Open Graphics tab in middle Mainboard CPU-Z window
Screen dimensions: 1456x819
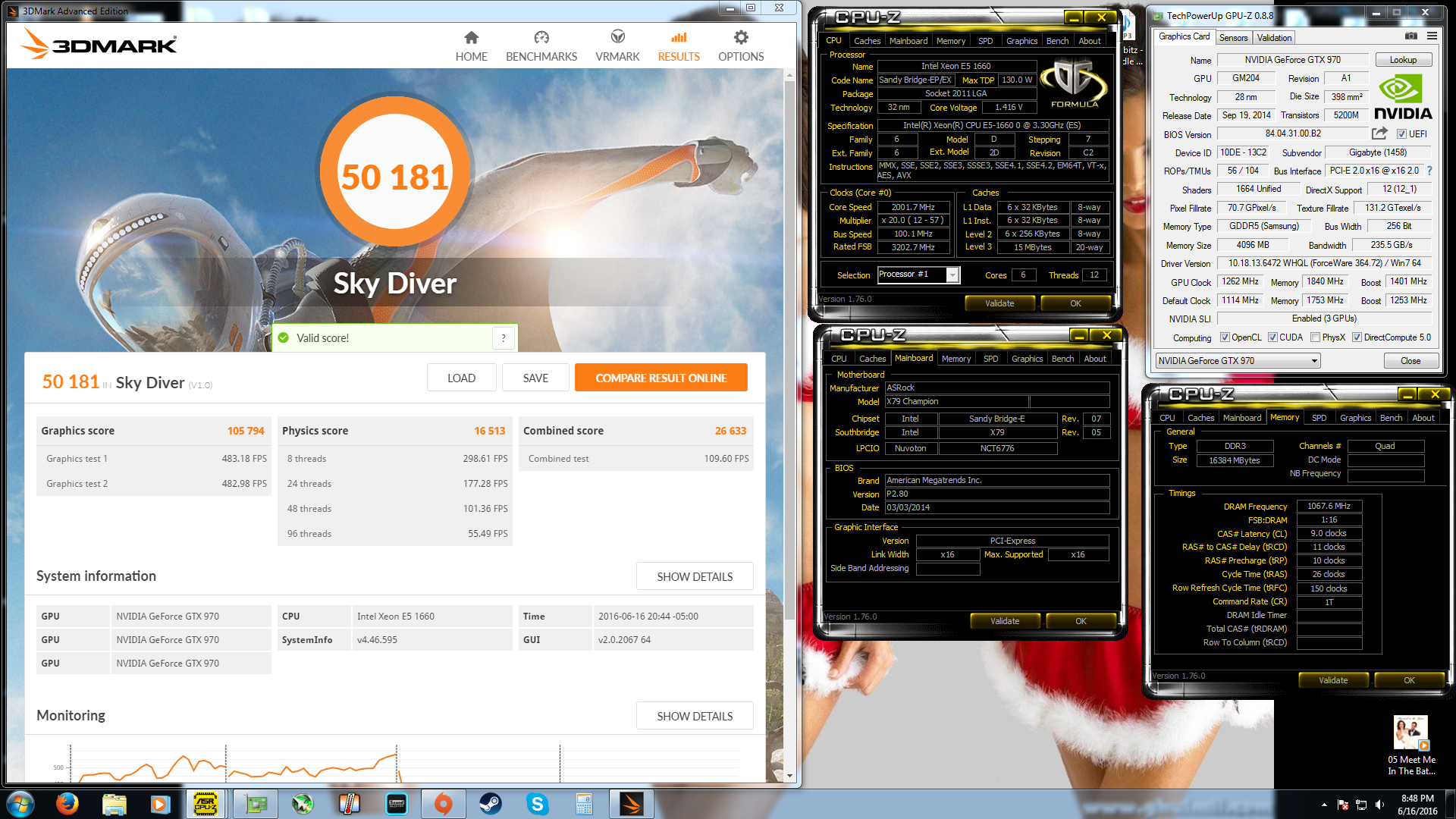[x=1027, y=359]
